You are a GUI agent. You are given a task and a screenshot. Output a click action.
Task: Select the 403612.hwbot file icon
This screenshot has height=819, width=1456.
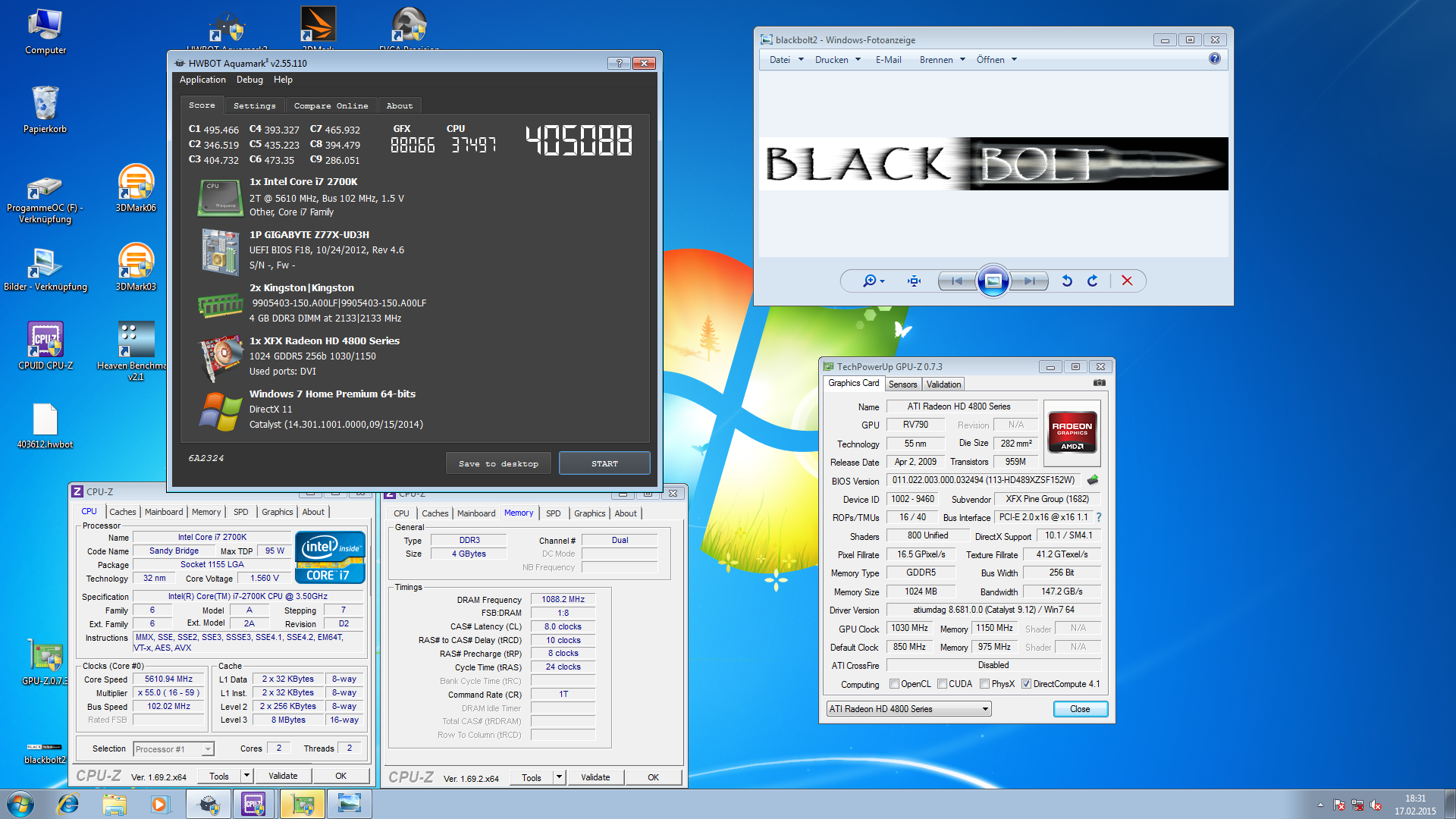[x=45, y=426]
